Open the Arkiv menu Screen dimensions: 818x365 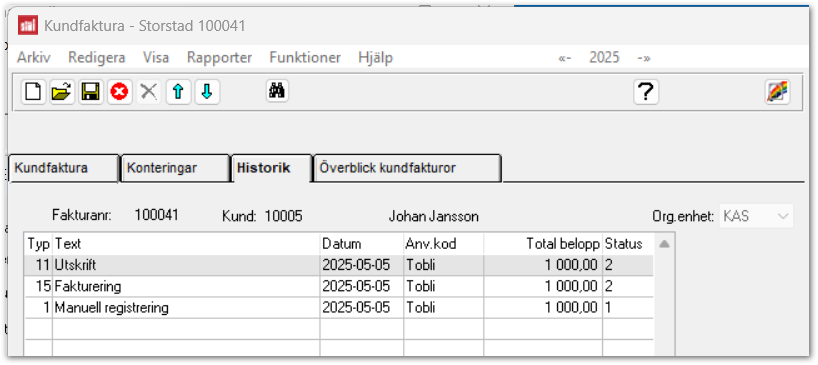click(x=34, y=57)
